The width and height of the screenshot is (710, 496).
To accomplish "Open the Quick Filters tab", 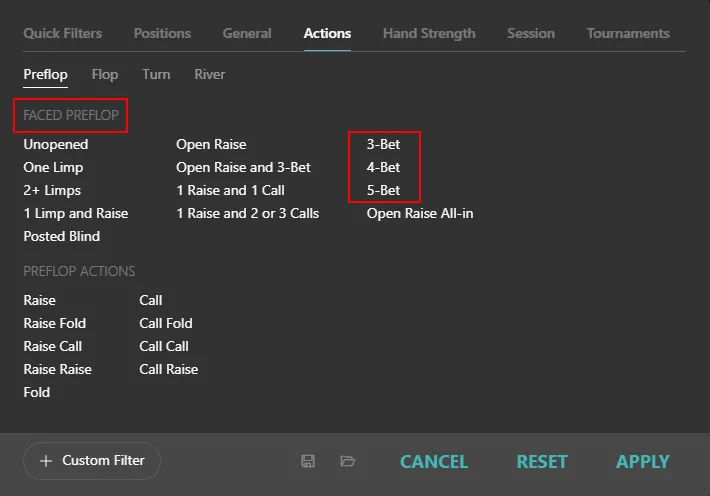I will pos(63,33).
